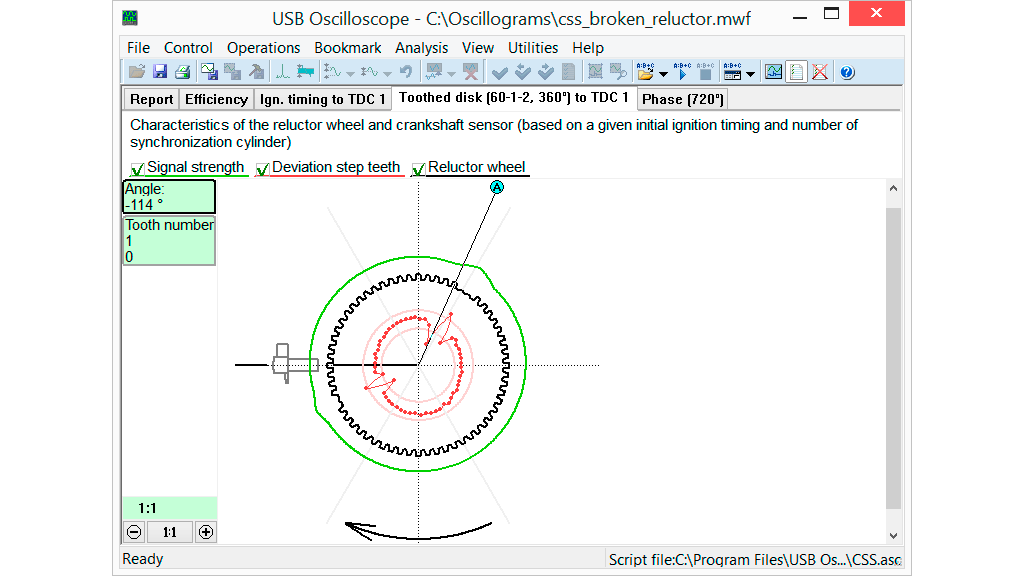Click the open folder icon in toolbar

137,72
